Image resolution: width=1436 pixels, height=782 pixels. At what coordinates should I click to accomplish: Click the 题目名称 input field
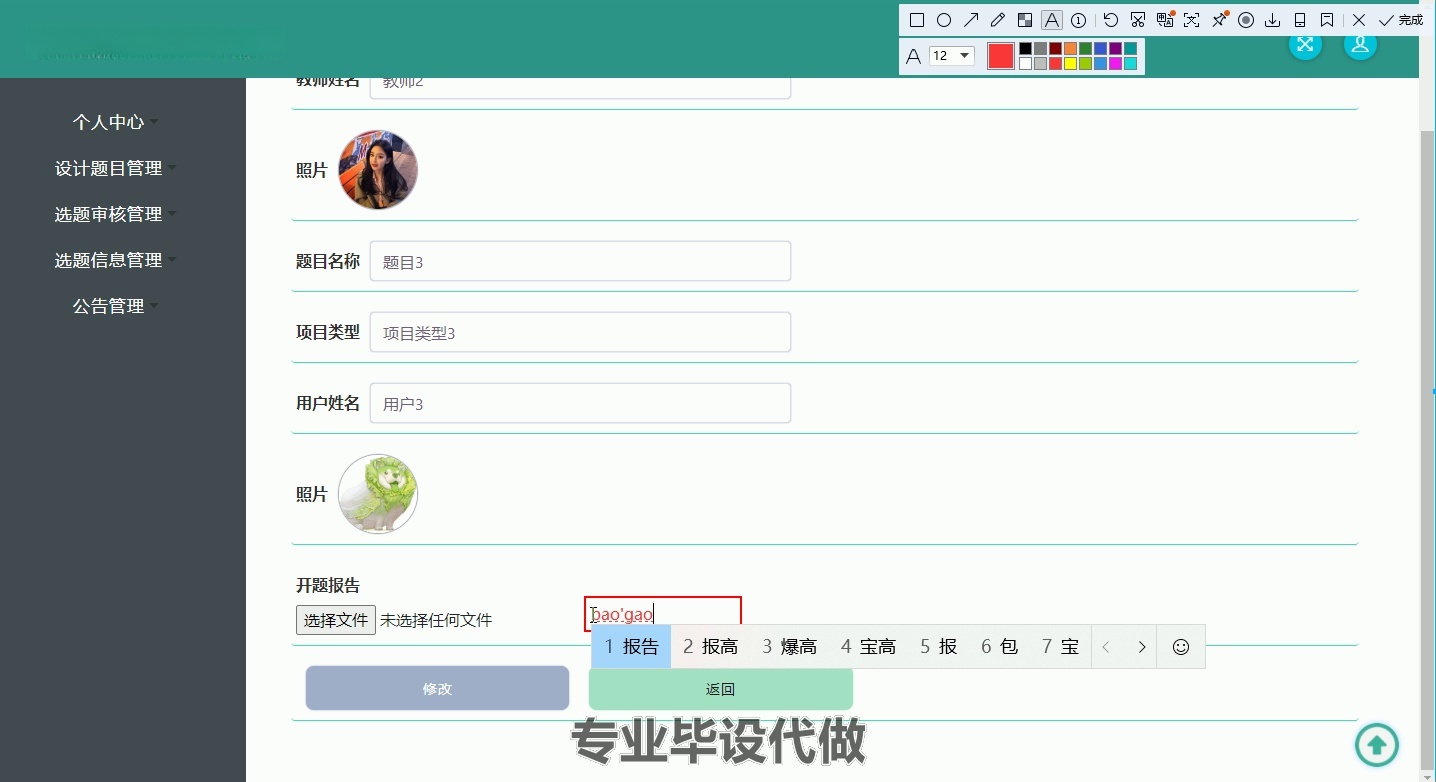(580, 261)
